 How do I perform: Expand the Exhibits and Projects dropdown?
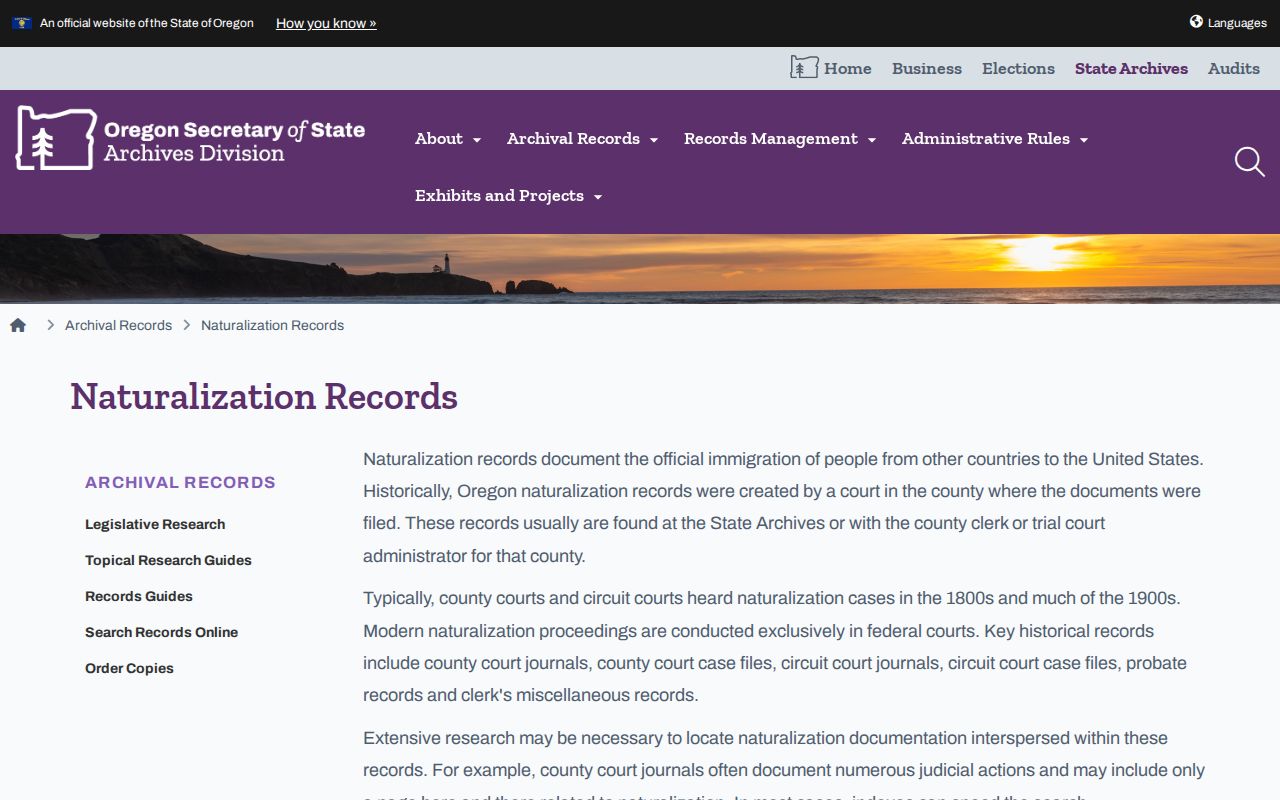tap(509, 196)
